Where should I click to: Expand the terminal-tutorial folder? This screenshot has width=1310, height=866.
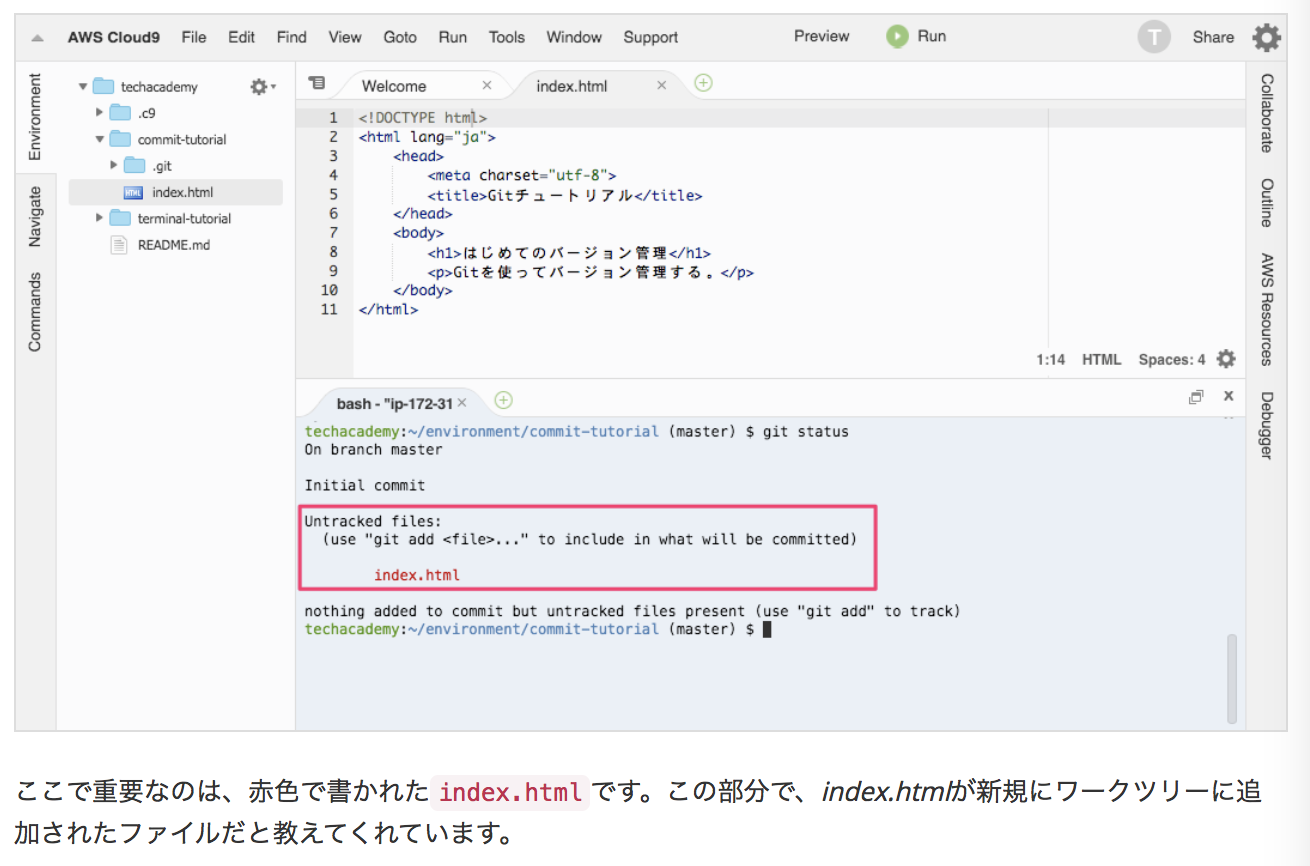(98, 218)
